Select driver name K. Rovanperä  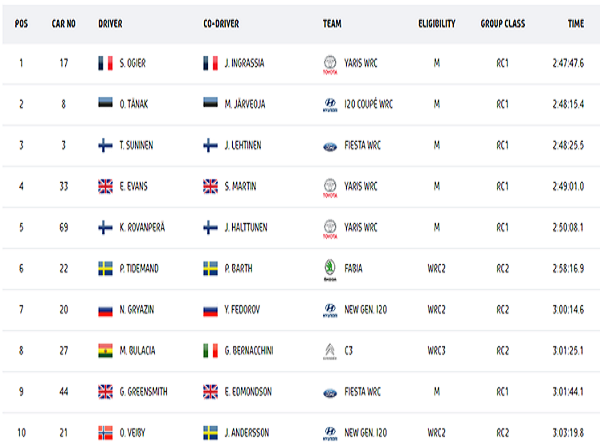coord(142,227)
